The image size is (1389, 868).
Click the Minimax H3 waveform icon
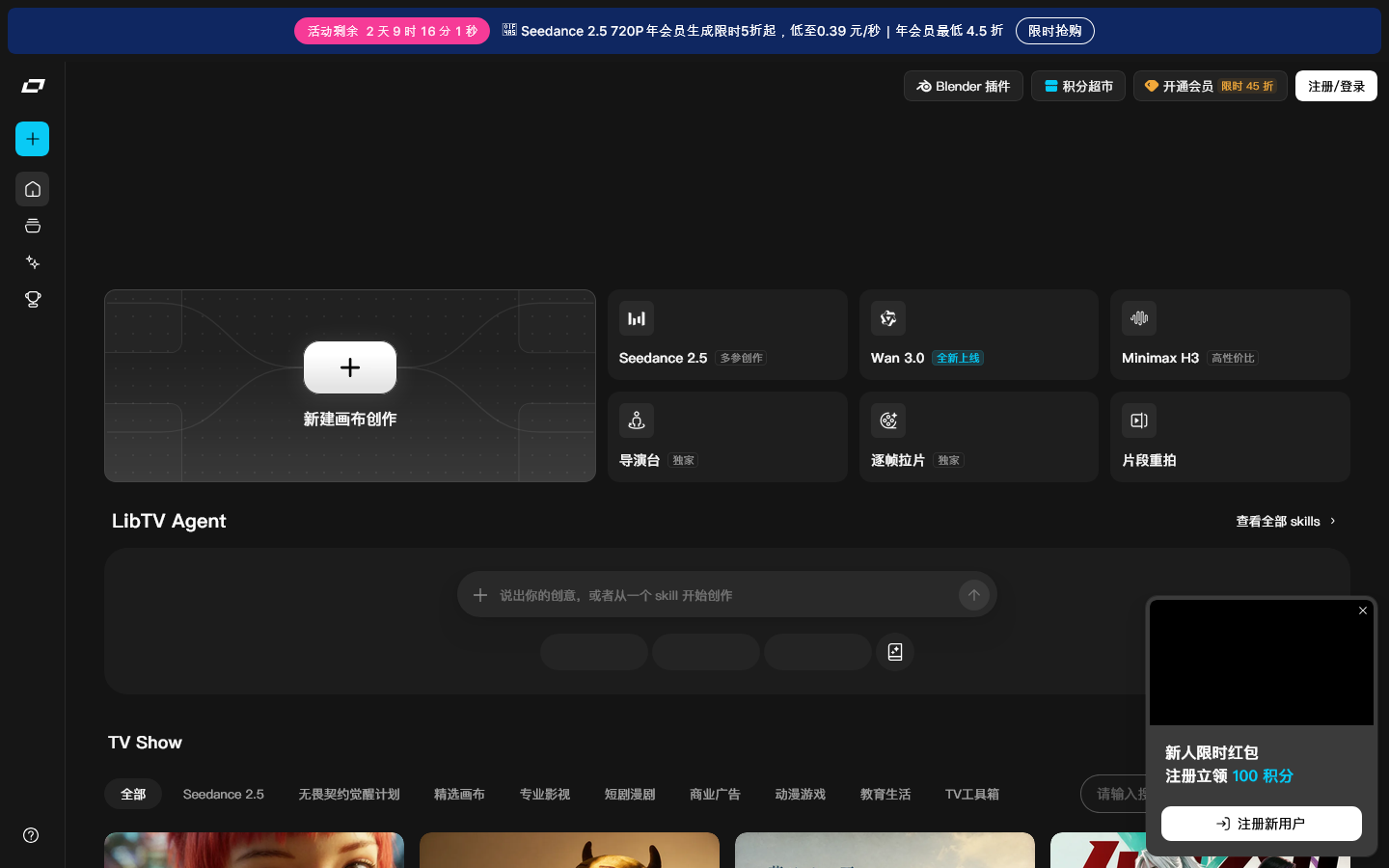click(x=1139, y=318)
